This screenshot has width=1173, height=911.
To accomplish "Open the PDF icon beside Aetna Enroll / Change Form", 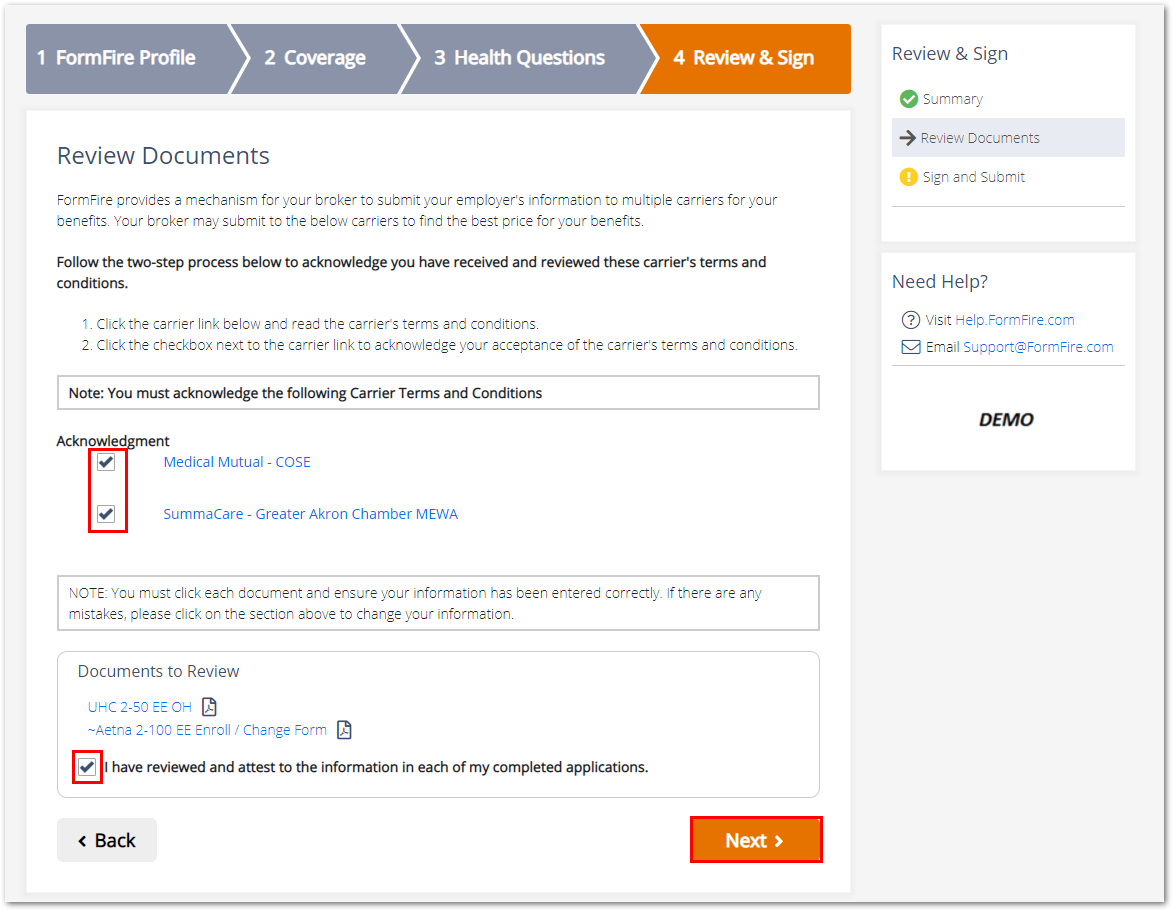I will click(344, 730).
